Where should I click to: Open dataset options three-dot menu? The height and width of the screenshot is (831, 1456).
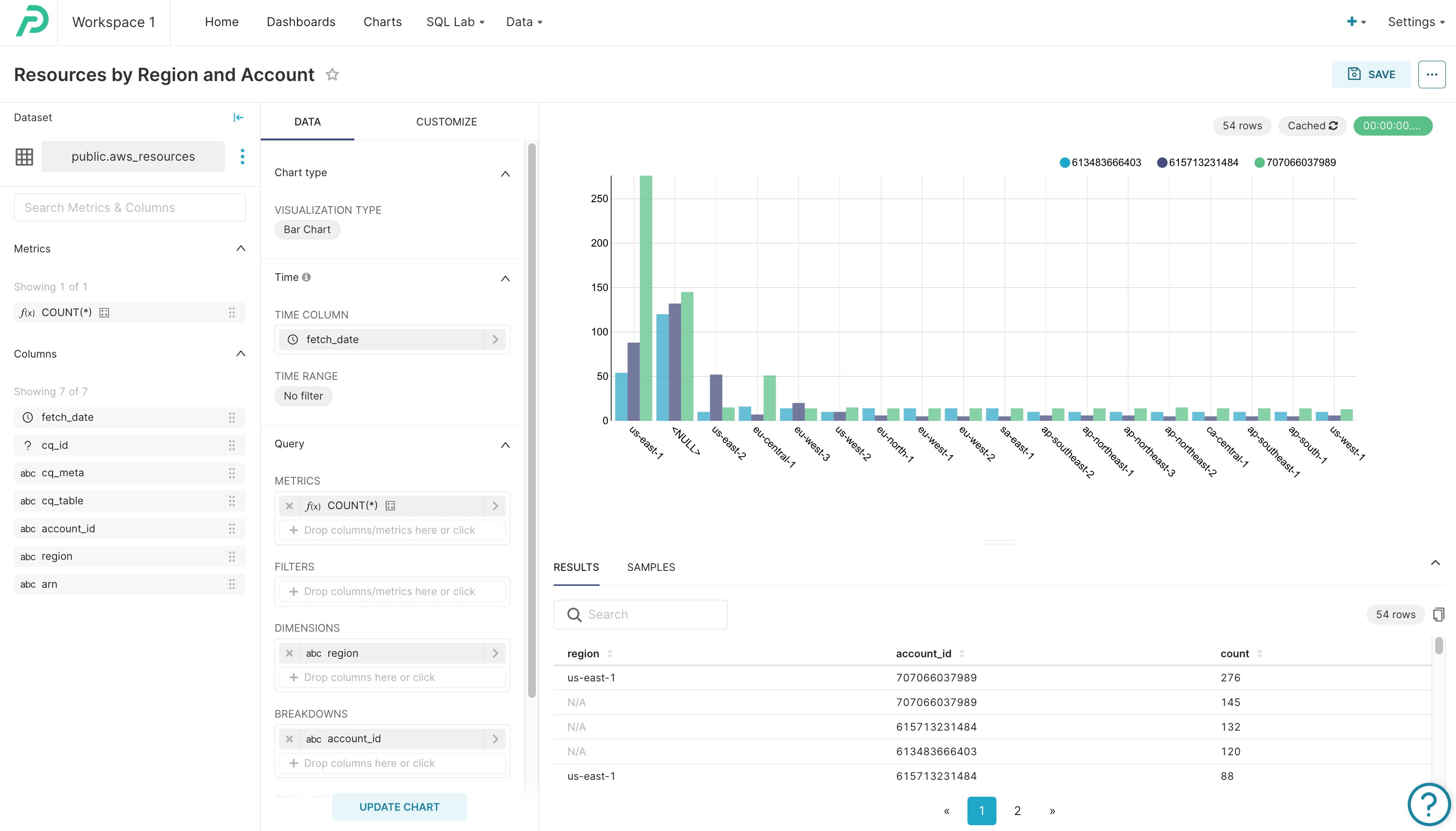[x=243, y=156]
